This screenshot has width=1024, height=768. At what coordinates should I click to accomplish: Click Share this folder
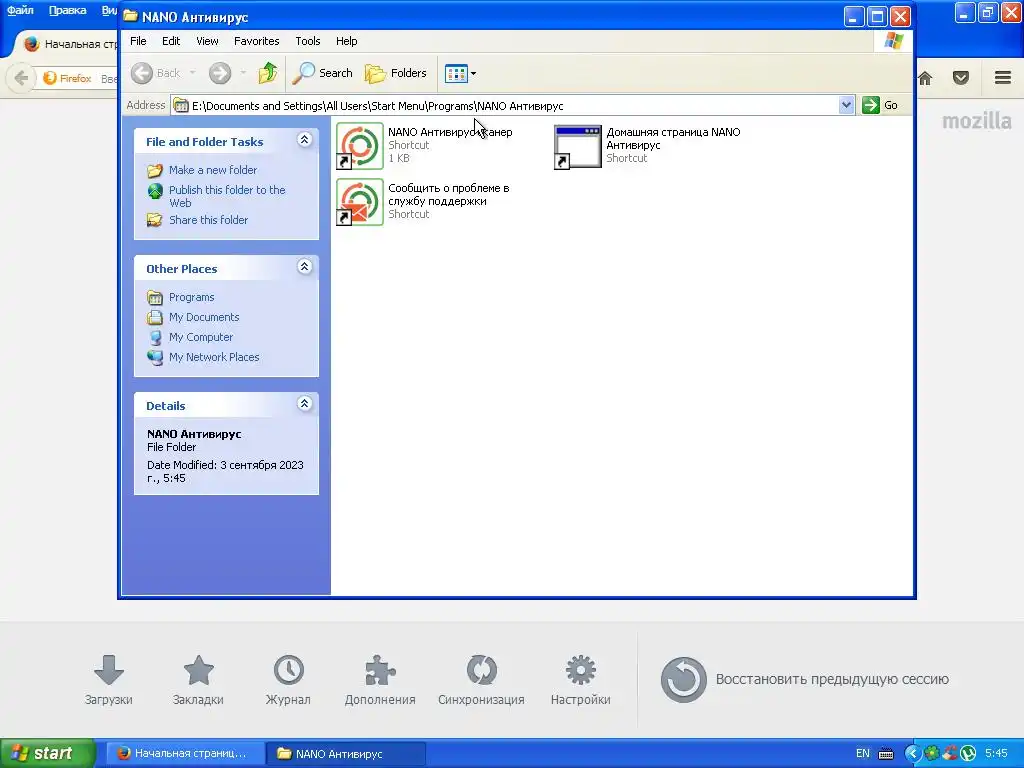click(x=208, y=220)
